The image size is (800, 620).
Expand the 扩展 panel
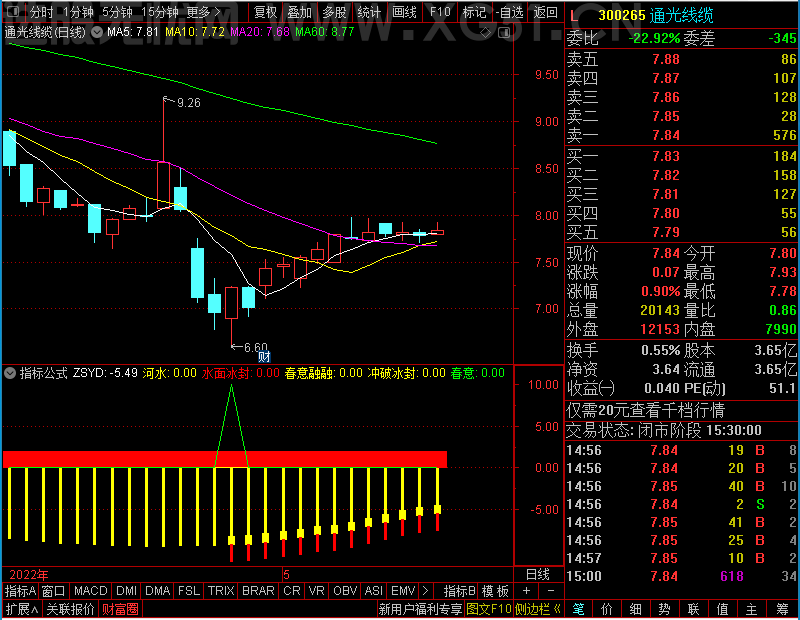(21, 609)
